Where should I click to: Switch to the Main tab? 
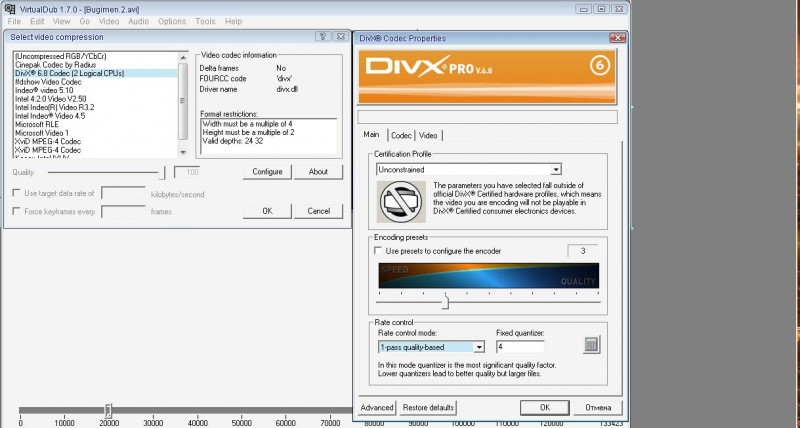pyautogui.click(x=371, y=135)
